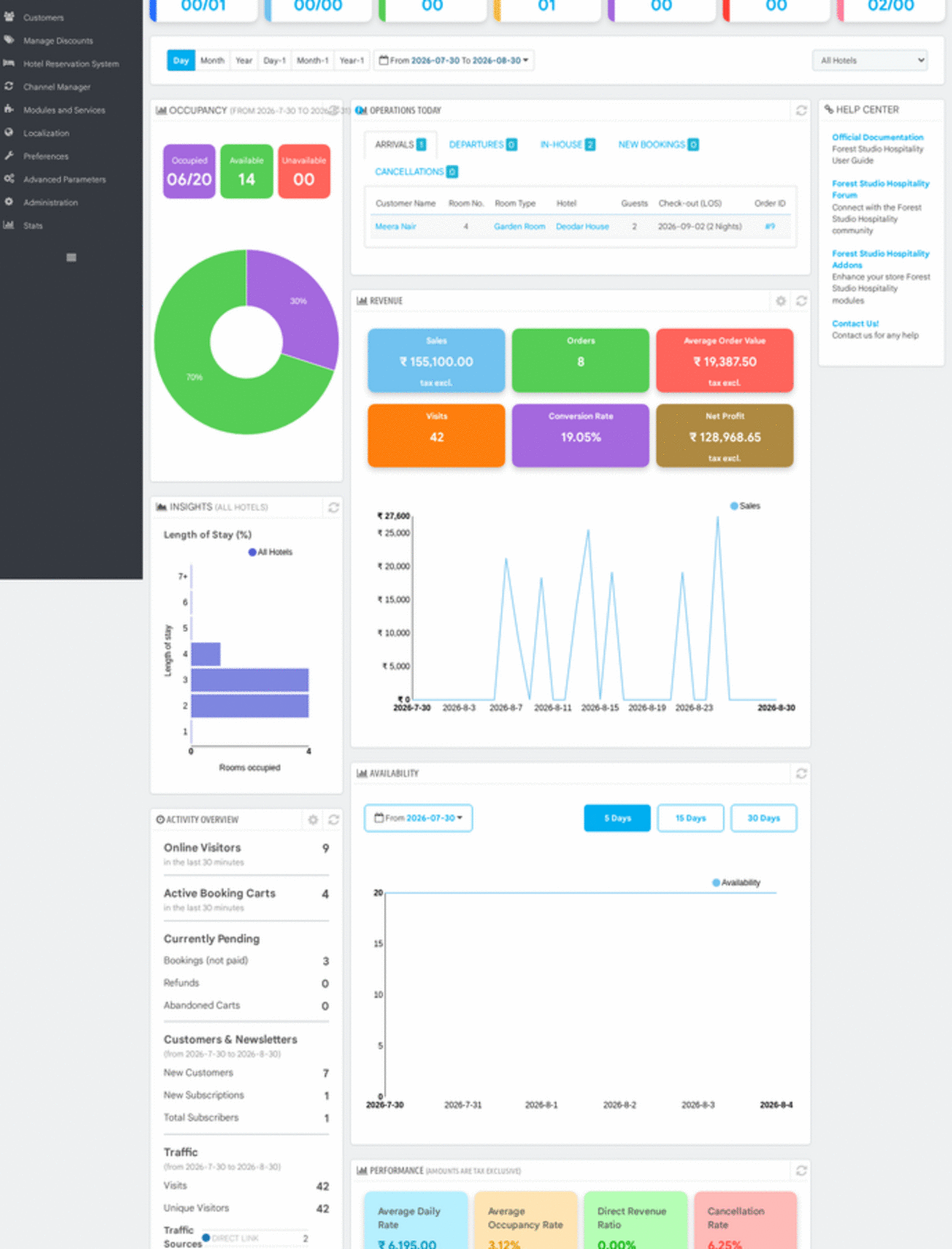Switch availability to 15 Days

pyautogui.click(x=690, y=818)
